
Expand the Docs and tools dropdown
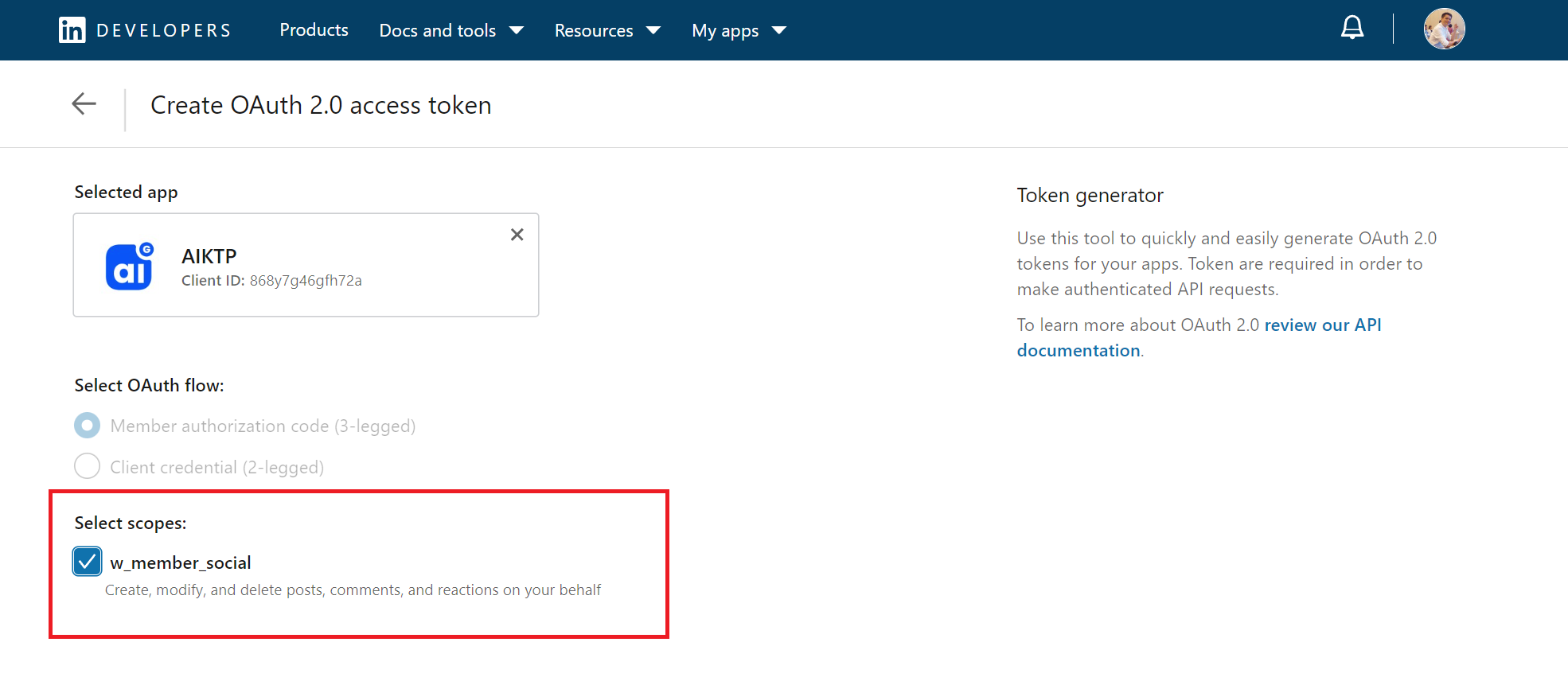click(451, 30)
